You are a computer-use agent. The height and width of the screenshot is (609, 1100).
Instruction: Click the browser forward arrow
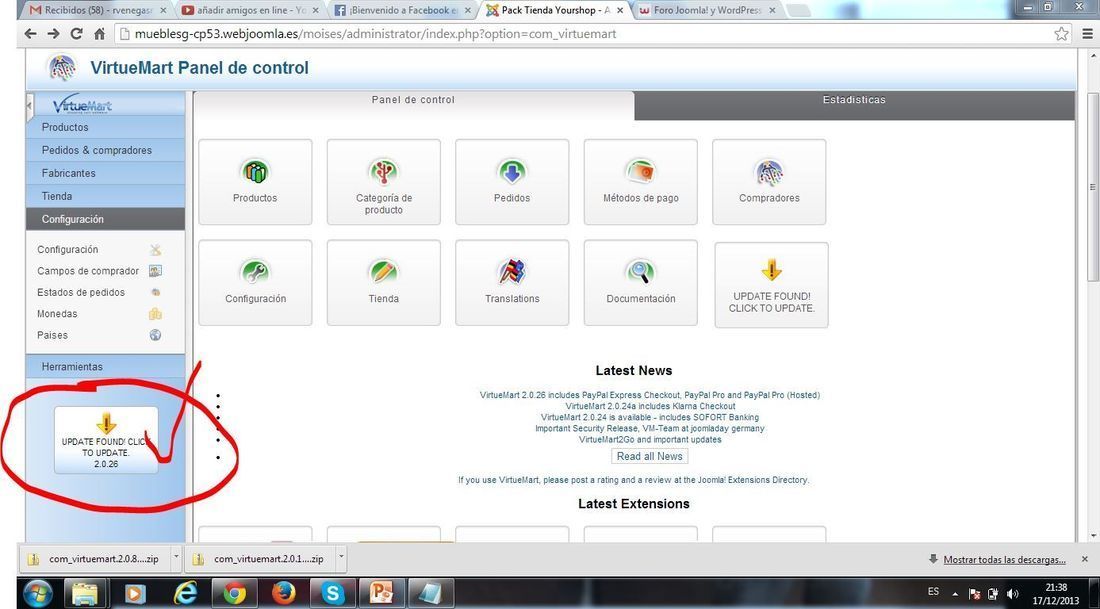[53, 34]
